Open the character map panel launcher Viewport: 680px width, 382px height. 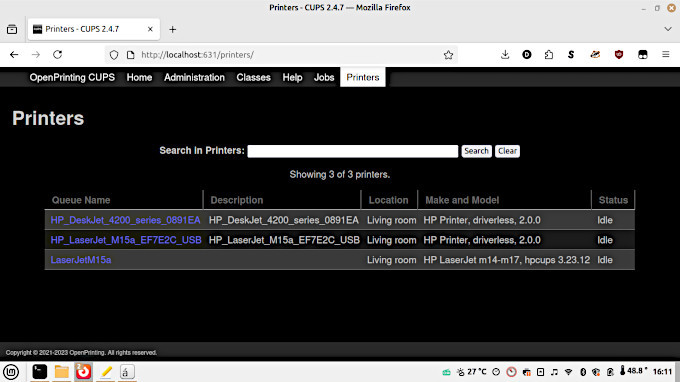(127, 372)
